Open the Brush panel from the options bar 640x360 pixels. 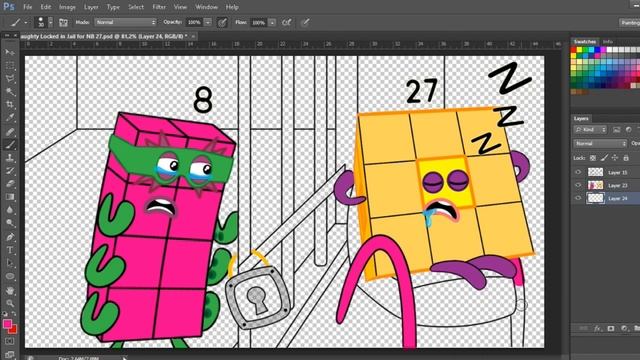tap(63, 22)
